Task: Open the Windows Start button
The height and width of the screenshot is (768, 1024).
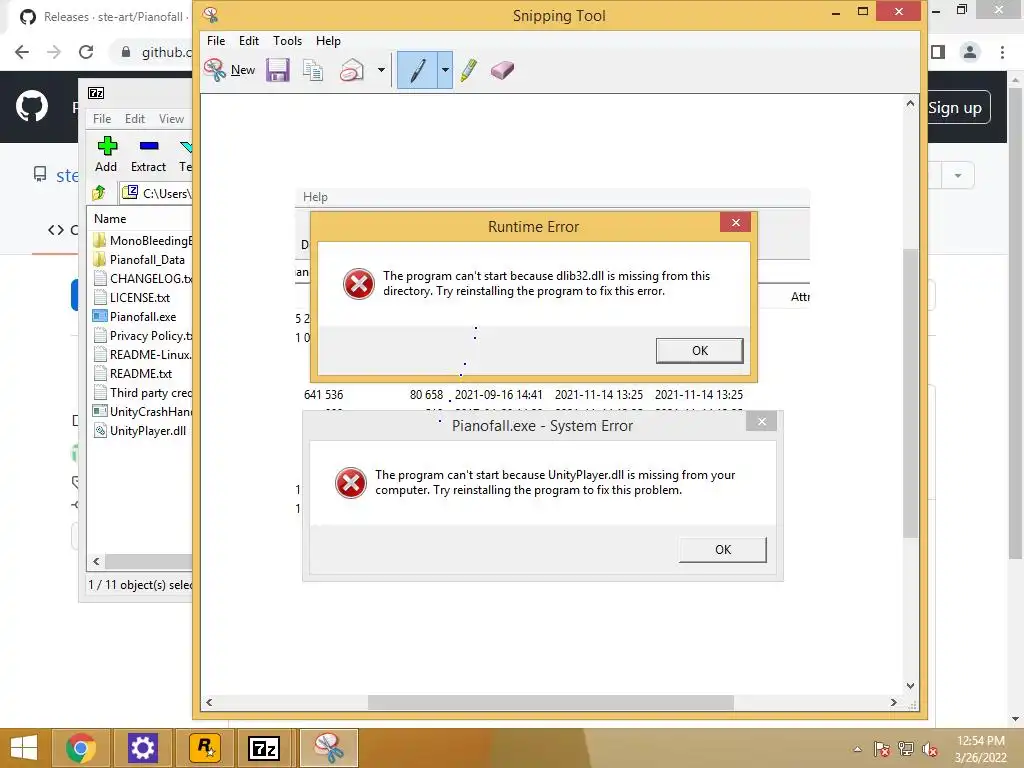Action: (24, 748)
